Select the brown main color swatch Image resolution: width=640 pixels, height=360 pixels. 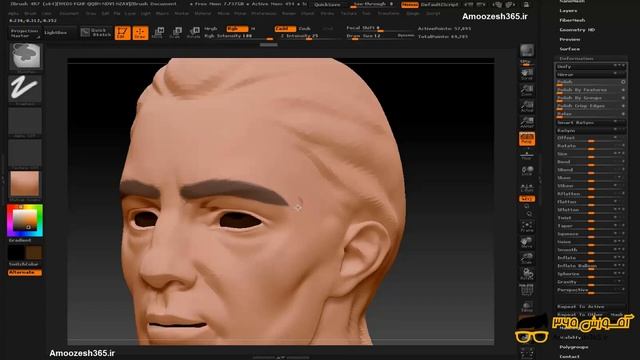(33, 253)
